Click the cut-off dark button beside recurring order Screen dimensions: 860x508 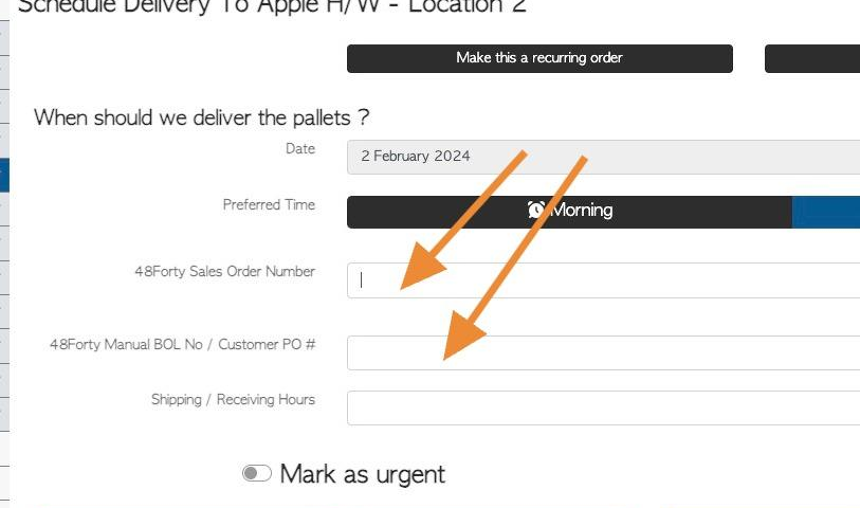click(812, 58)
